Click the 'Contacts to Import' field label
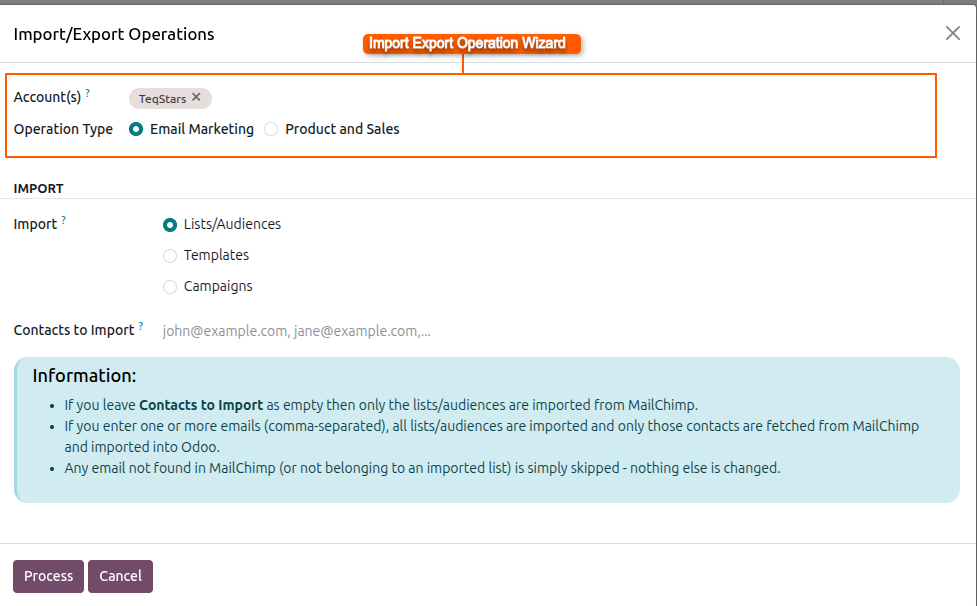977x606 pixels. [x=74, y=330]
